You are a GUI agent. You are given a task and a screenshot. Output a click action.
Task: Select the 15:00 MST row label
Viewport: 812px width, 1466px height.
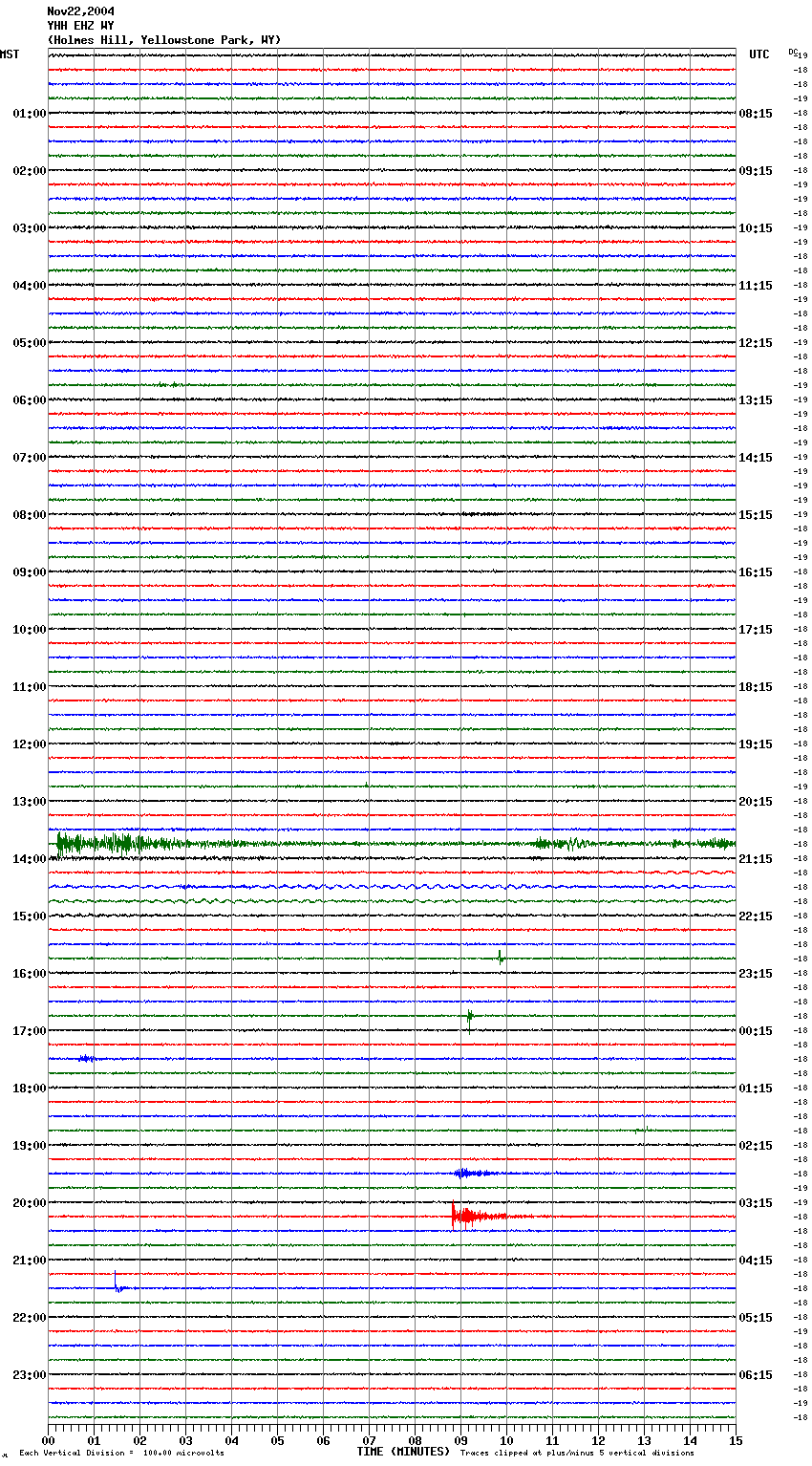29,916
